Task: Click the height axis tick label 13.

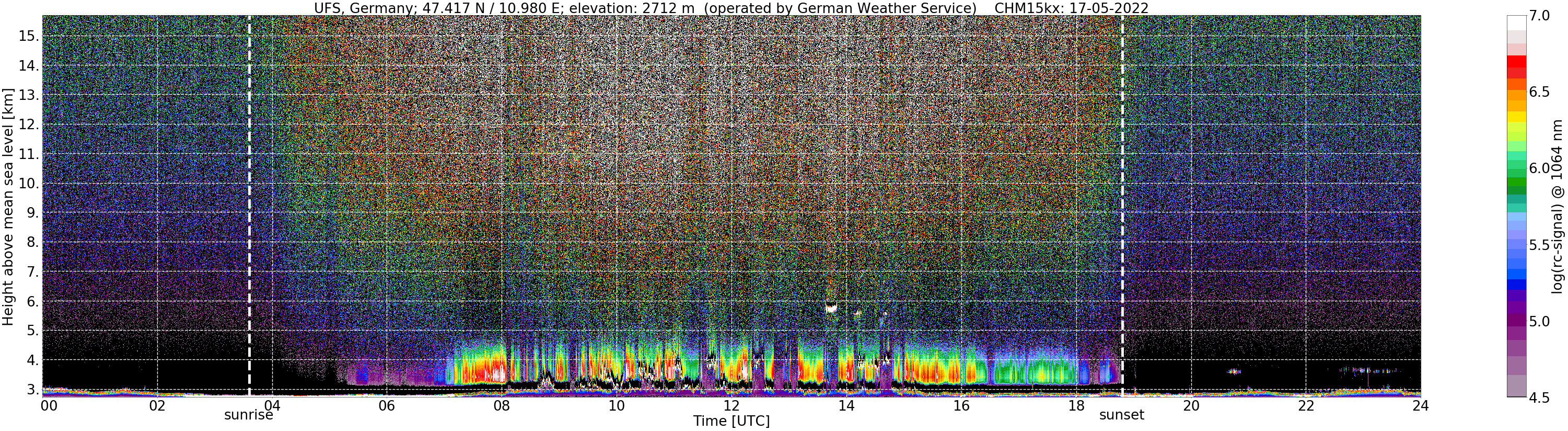Action: (x=29, y=95)
